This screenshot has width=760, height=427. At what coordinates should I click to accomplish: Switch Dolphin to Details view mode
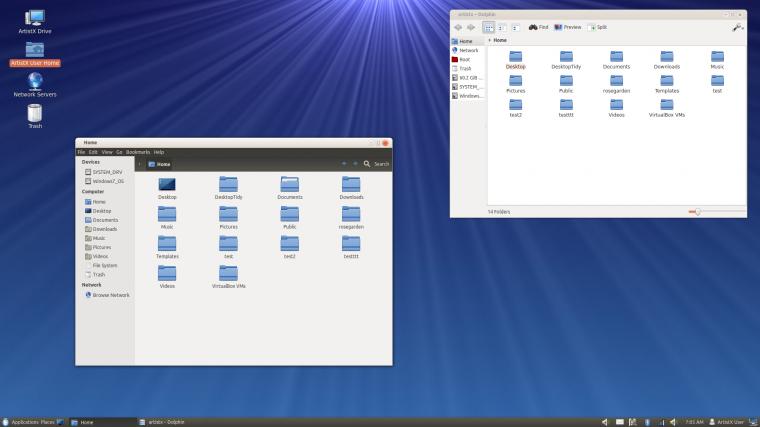[515, 28]
